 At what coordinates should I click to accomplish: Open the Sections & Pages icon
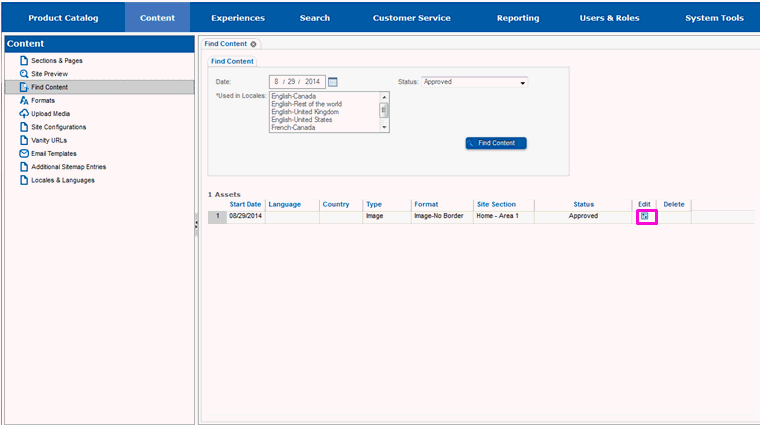click(24, 61)
